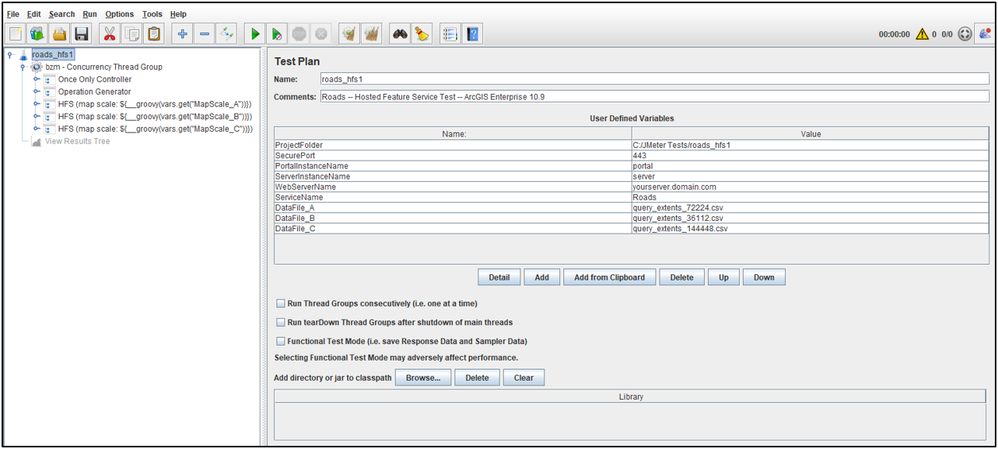Enable Run Thread Groups consecutively checkbox
998x449 pixels.
281,303
